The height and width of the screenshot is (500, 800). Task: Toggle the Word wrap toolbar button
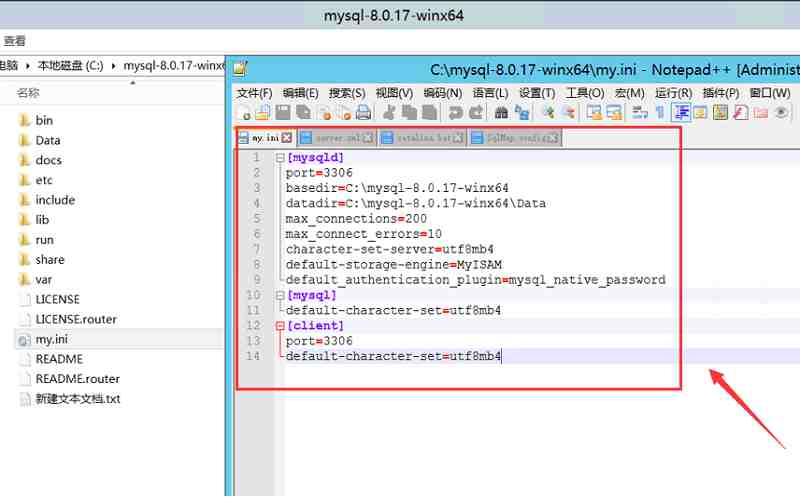click(640, 113)
